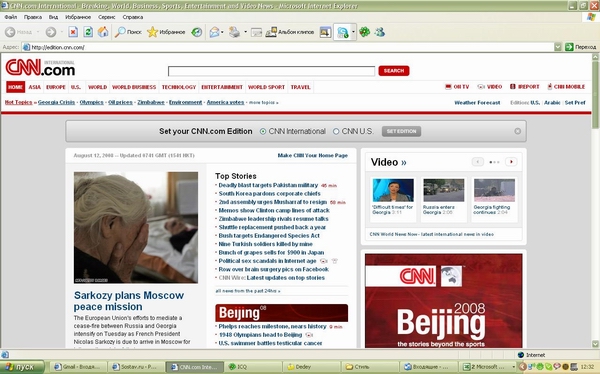The image size is (600, 374).
Task: Go to the Home page icon
Action: click(x=103, y=32)
